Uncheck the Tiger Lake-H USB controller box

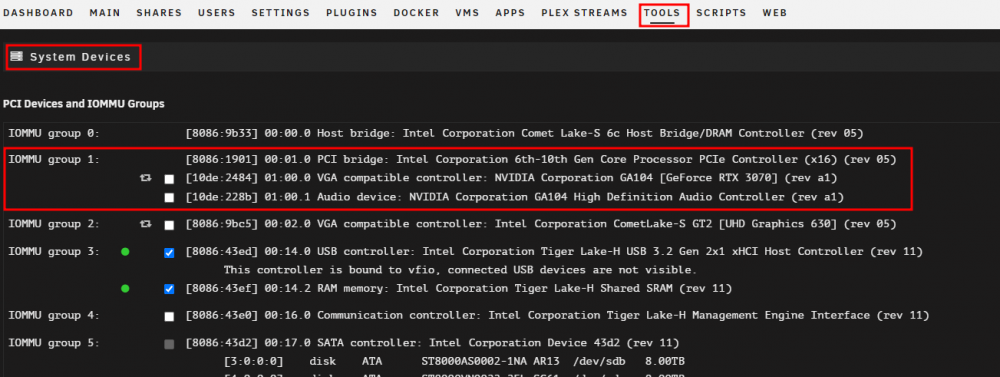point(169,253)
